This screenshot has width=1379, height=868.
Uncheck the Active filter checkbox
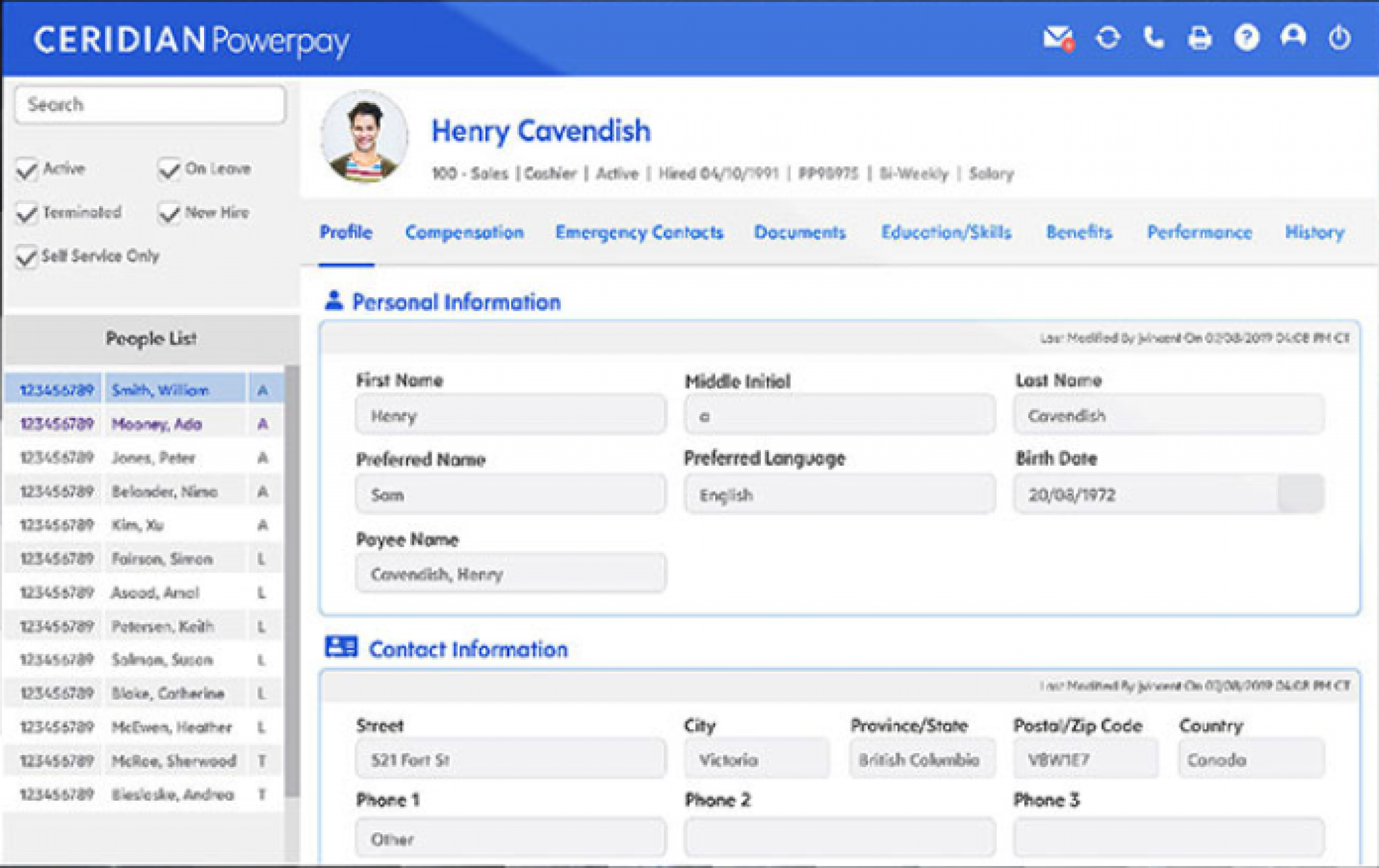(x=27, y=168)
